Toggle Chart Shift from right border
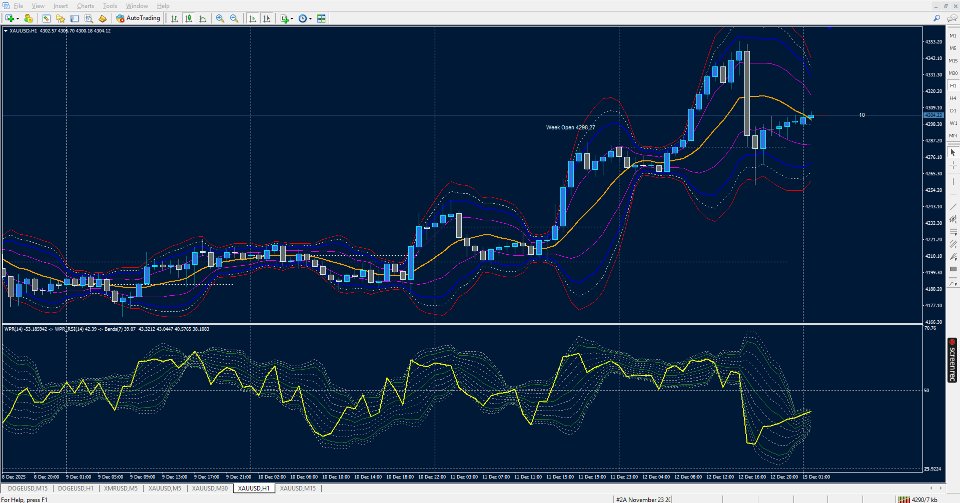This screenshot has width=960, height=503. point(266,18)
